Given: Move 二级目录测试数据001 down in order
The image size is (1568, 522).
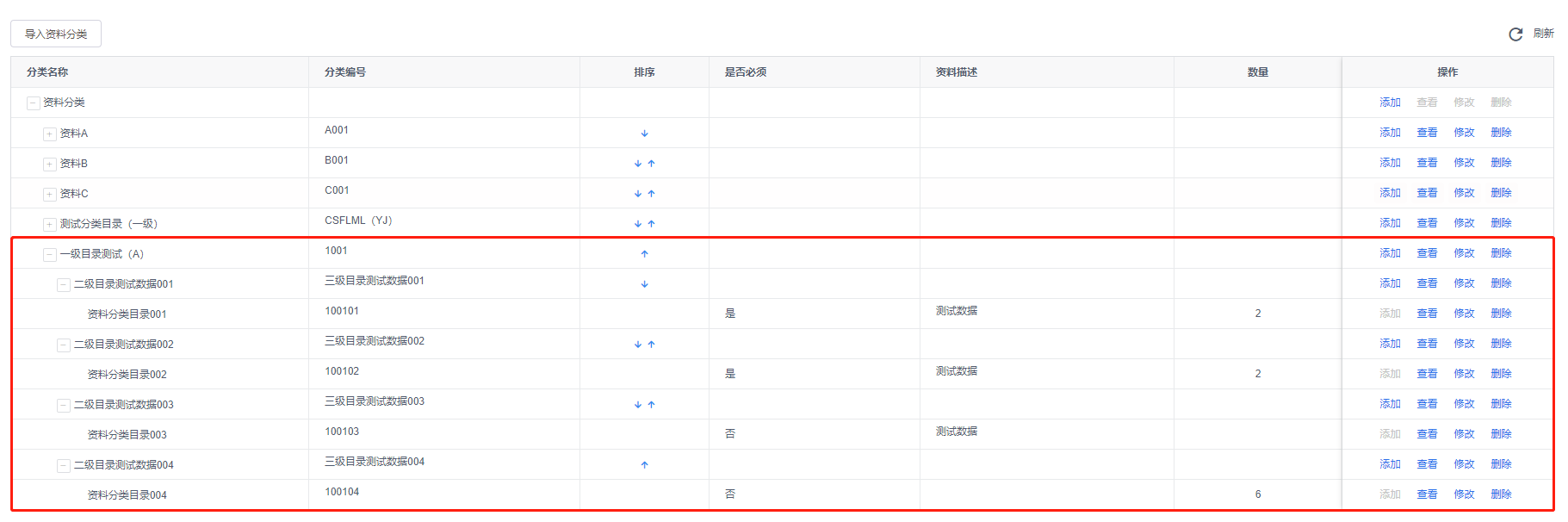Looking at the screenshot, I should 644,284.
